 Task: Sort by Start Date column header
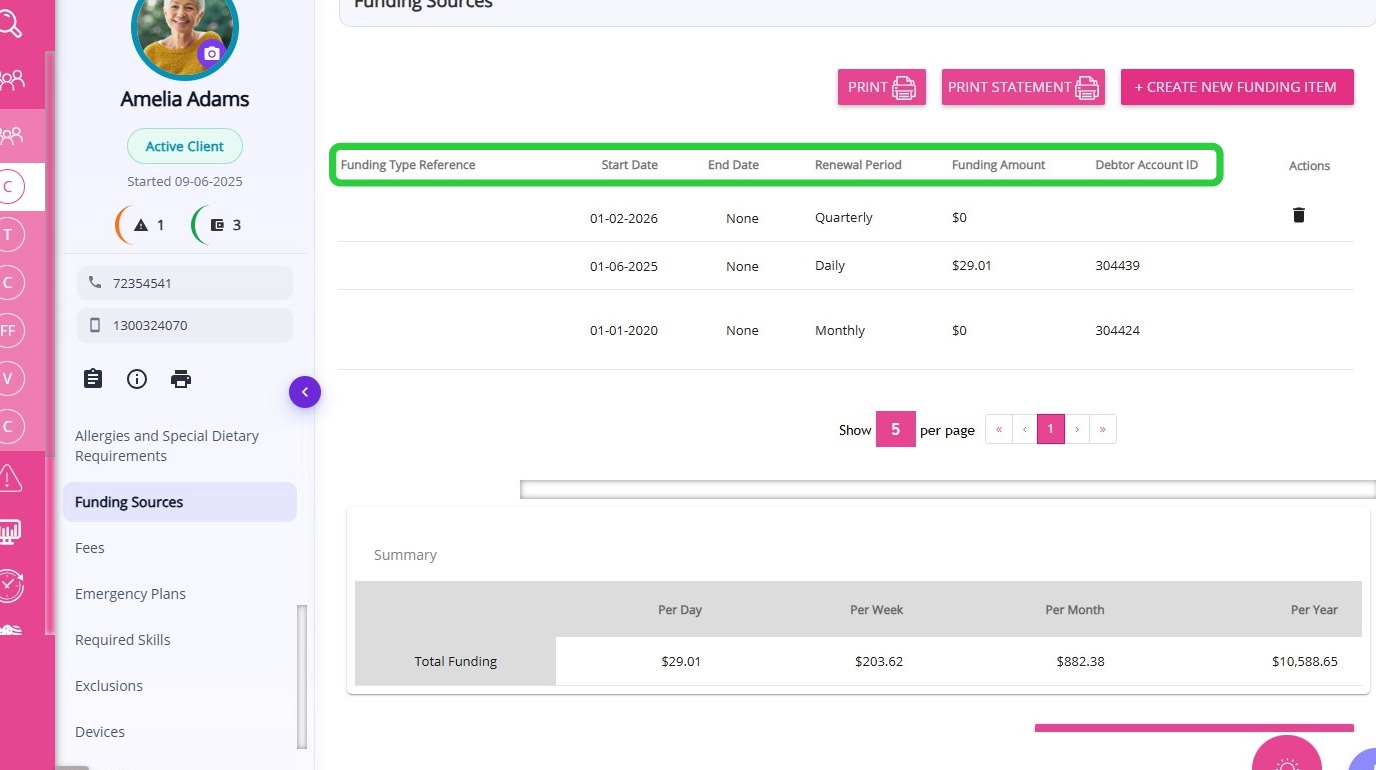[x=629, y=165]
